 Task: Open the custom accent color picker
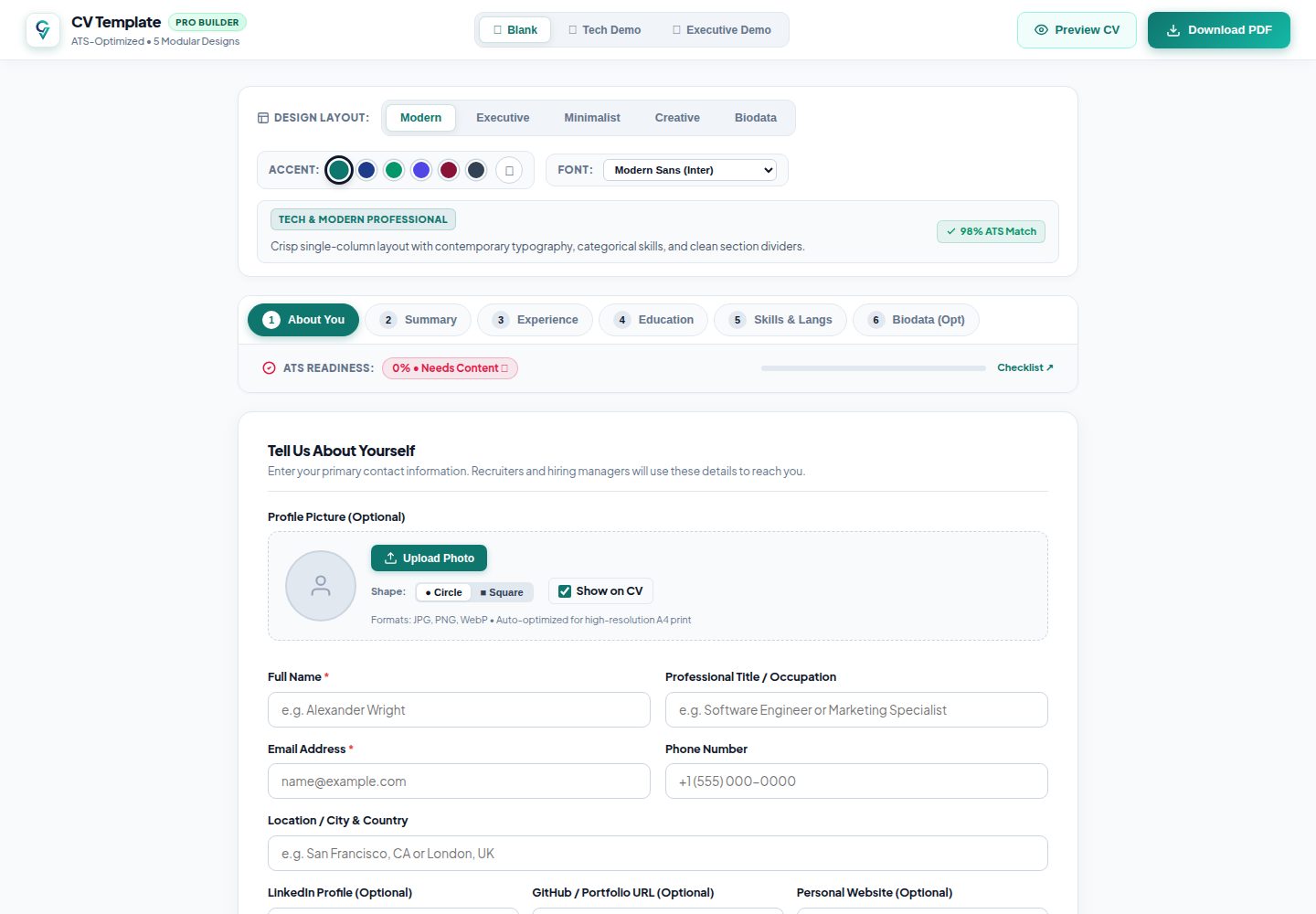(x=509, y=170)
